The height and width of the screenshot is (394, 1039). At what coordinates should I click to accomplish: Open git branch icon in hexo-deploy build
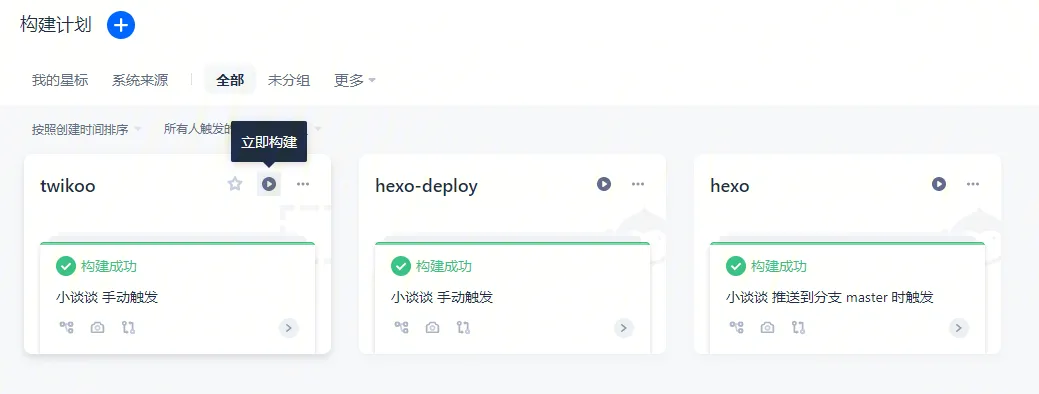point(463,327)
